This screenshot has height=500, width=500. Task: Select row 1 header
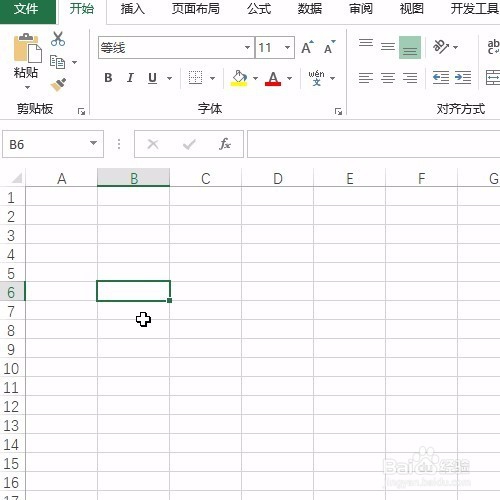(x=12, y=197)
